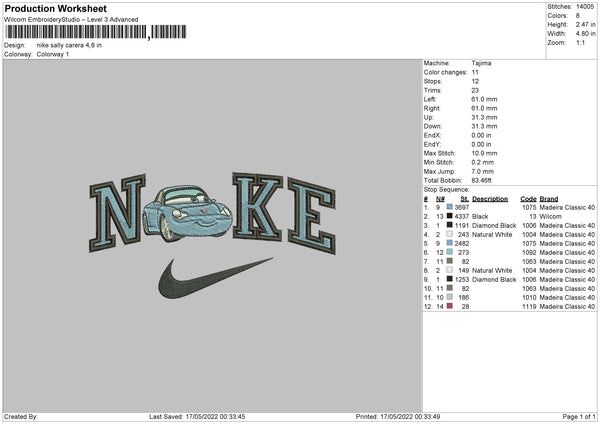Screen dimensions: 600x424
Task: Select the light blue swatch in row 6
Action: pos(450,252)
